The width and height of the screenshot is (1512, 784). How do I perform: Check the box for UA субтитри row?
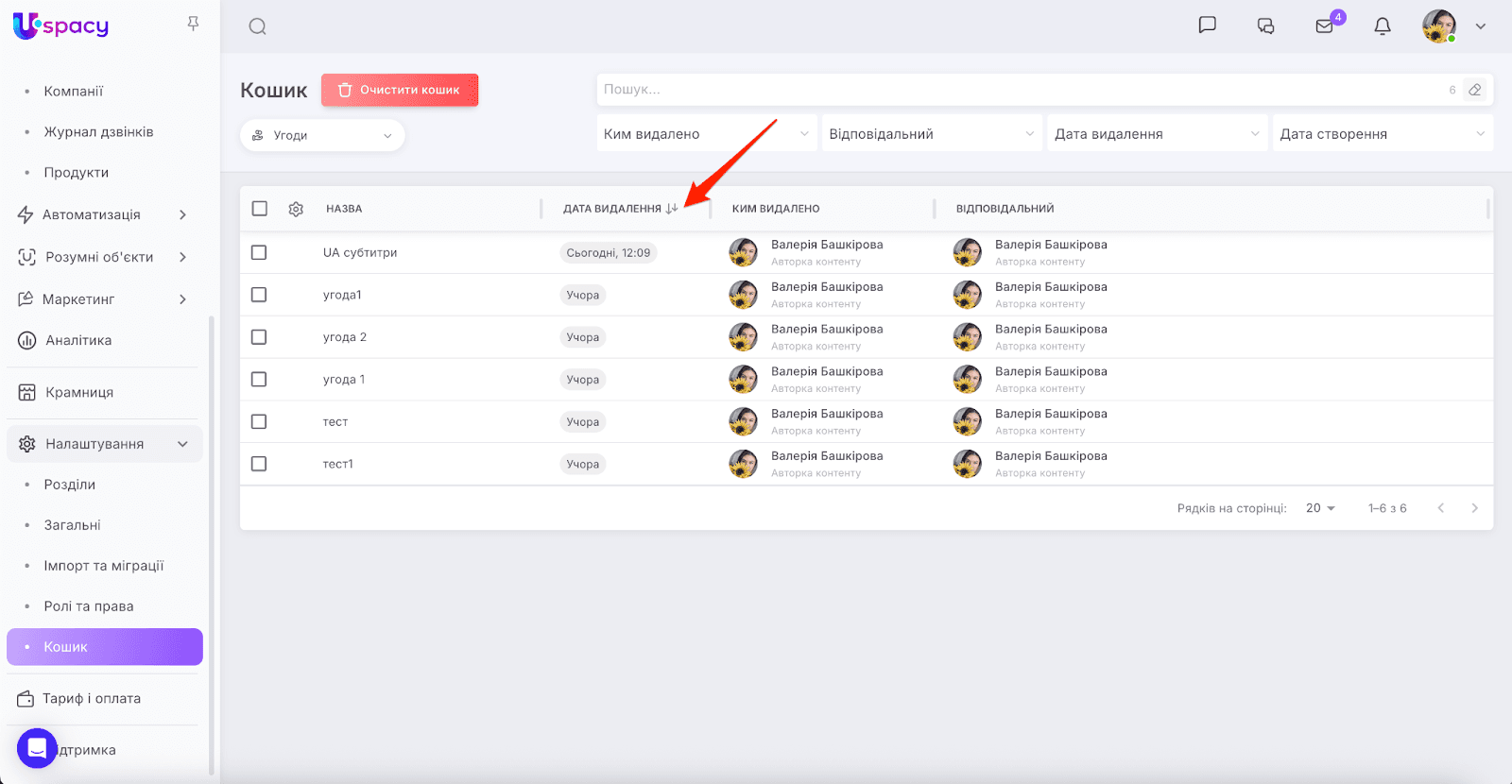pyautogui.click(x=259, y=252)
